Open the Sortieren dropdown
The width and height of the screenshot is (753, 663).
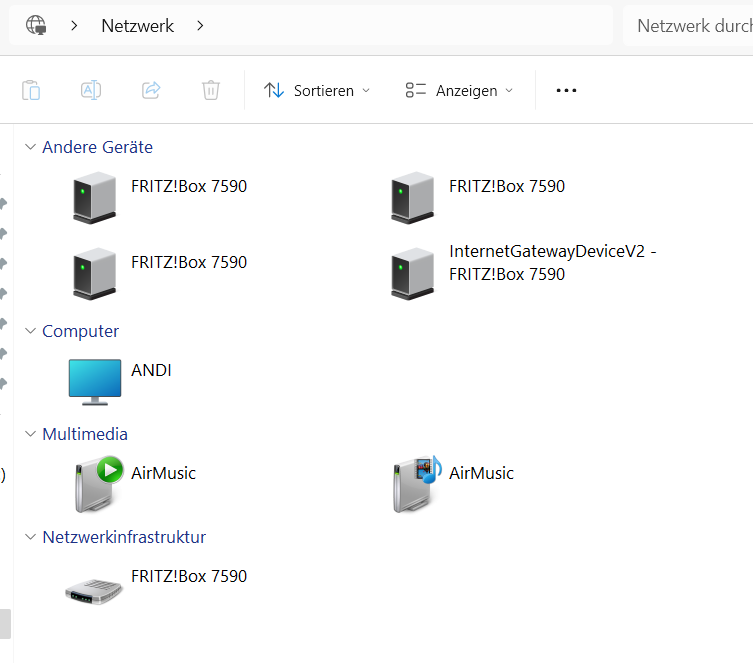click(317, 90)
